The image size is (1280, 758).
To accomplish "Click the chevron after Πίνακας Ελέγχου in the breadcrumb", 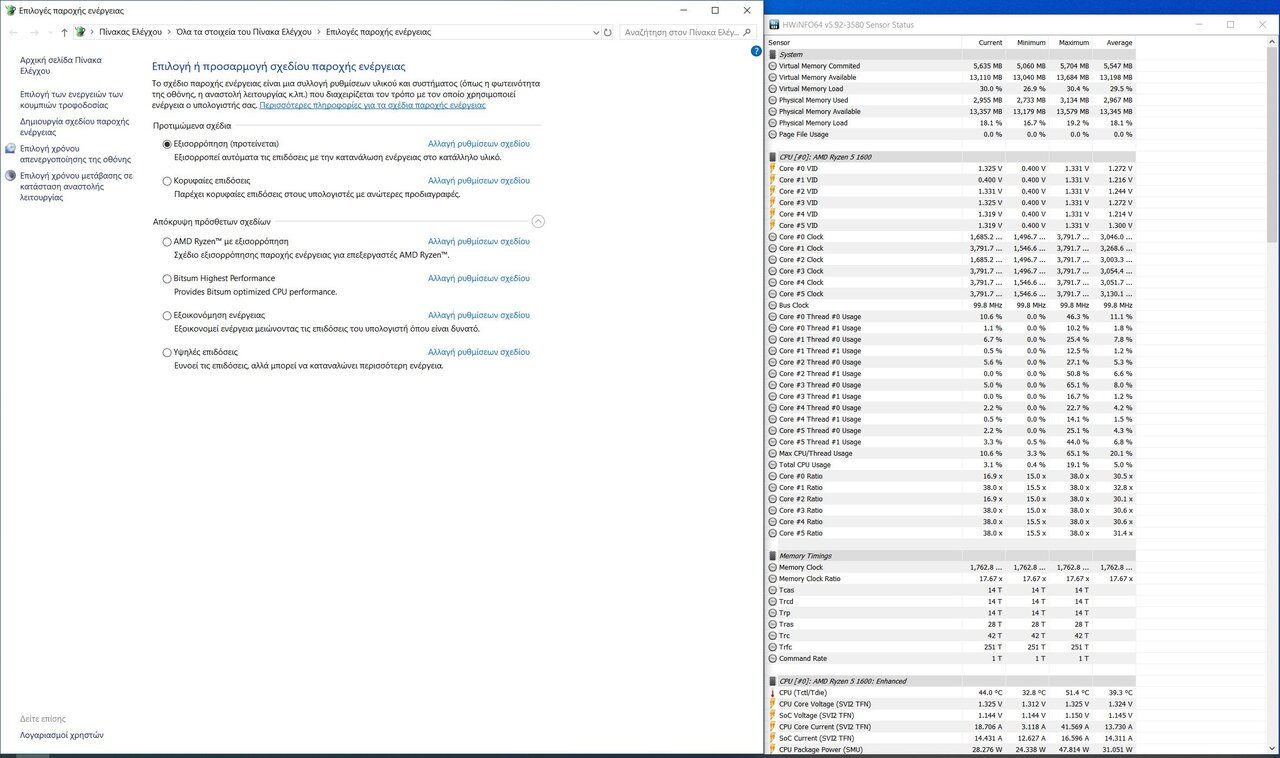I will [x=169, y=32].
